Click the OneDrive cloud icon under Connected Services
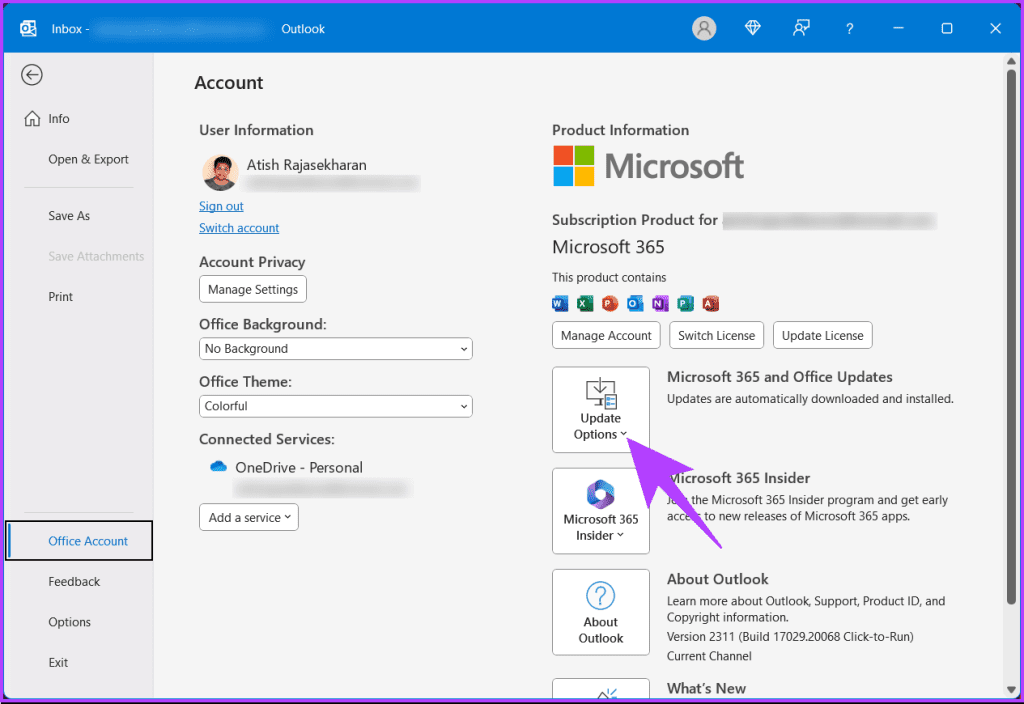This screenshot has height=704, width=1024. [x=218, y=466]
